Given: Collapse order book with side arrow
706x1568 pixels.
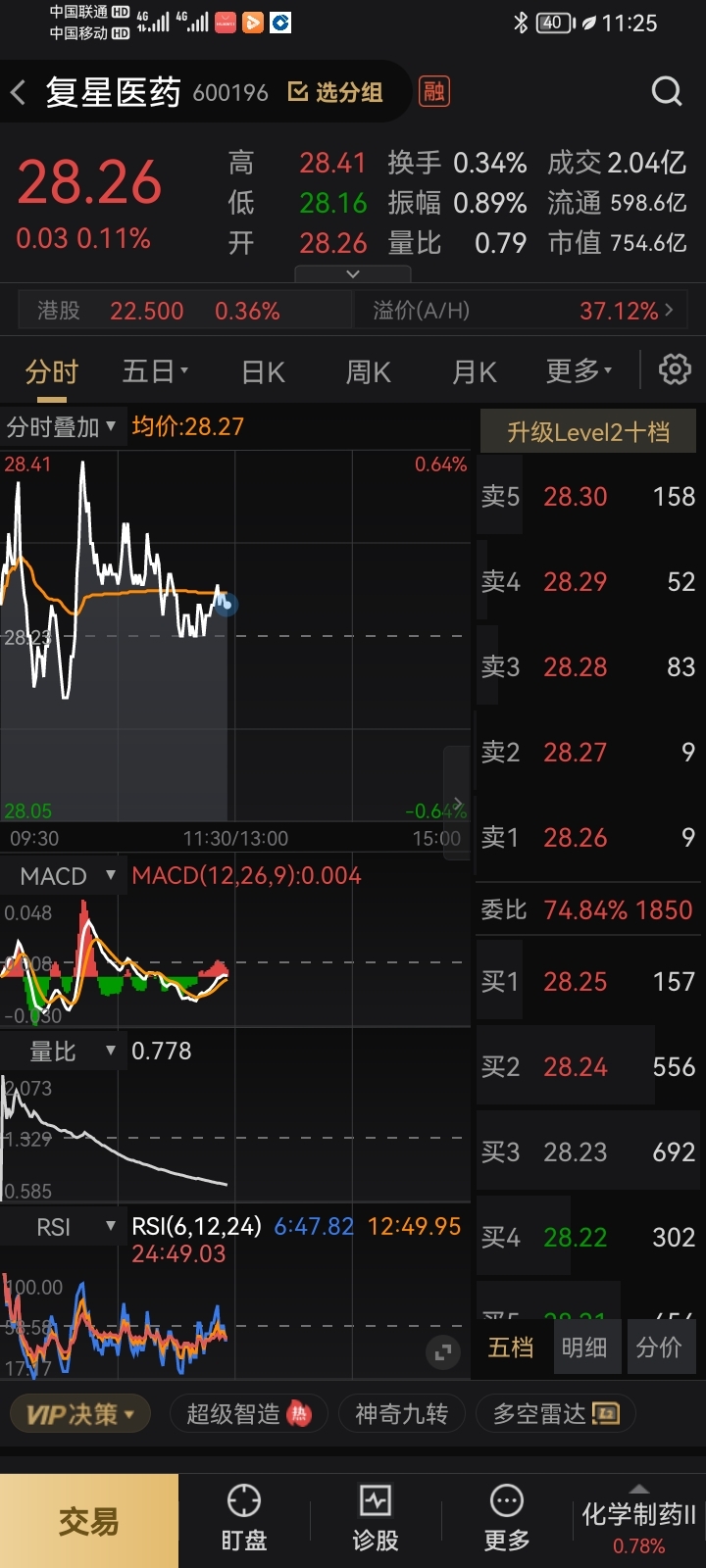Looking at the screenshot, I should tap(457, 804).
